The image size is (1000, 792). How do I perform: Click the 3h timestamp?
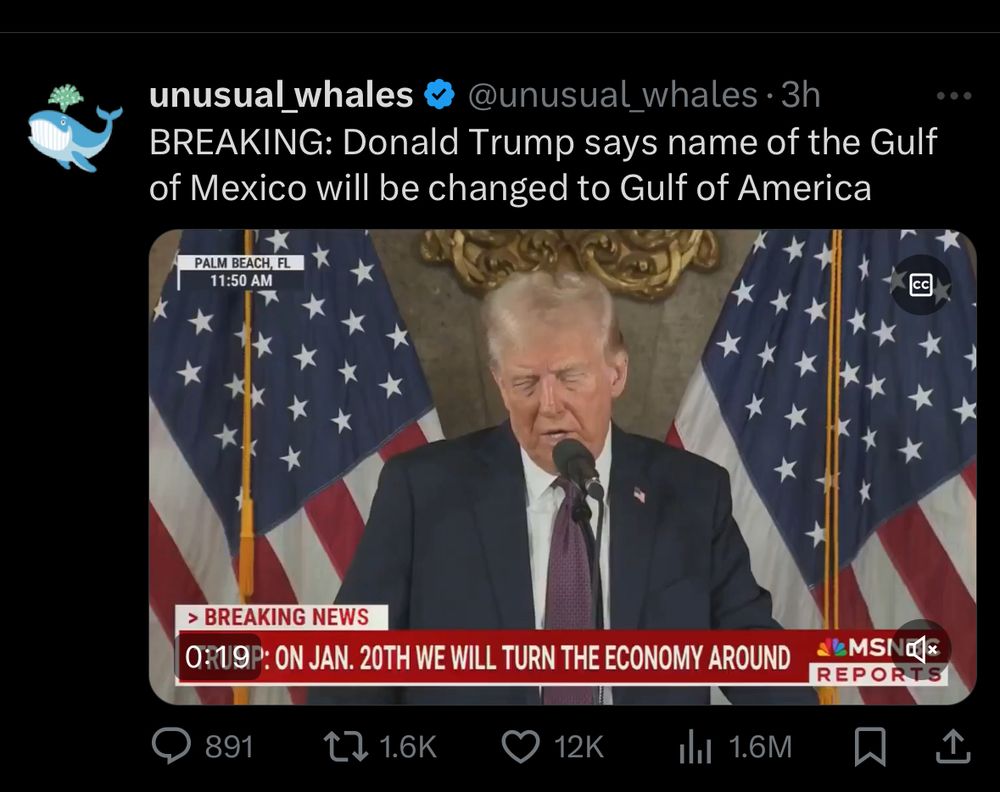800,95
